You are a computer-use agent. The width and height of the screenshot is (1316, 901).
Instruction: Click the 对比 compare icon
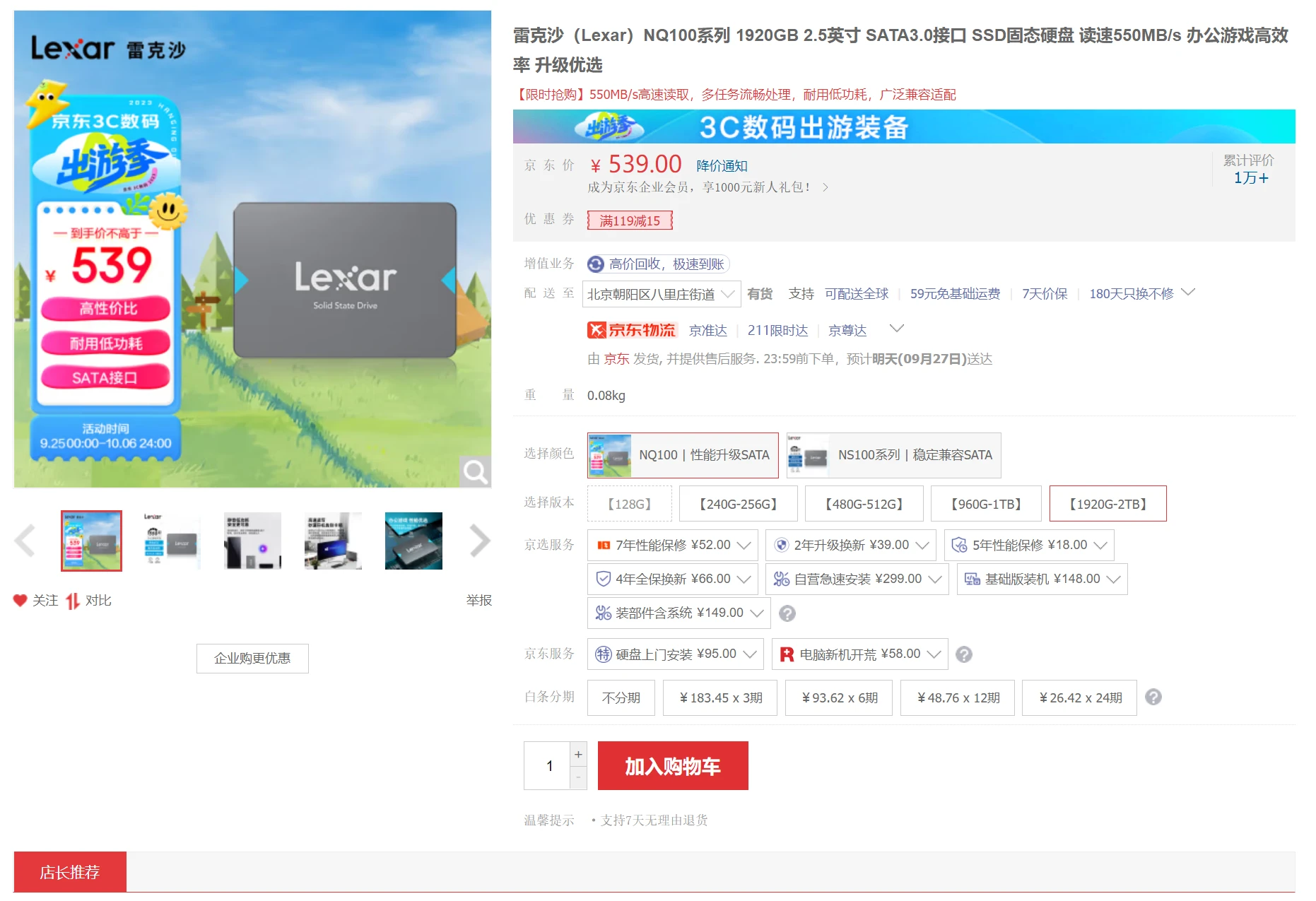click(x=72, y=601)
